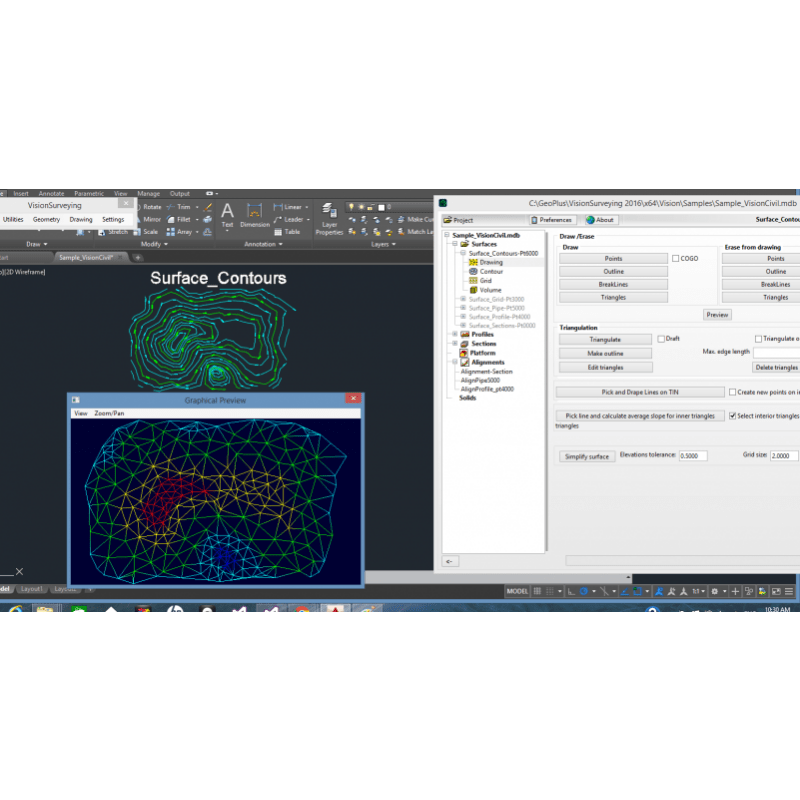Toggle ortho mode in status bar

[x=571, y=591]
